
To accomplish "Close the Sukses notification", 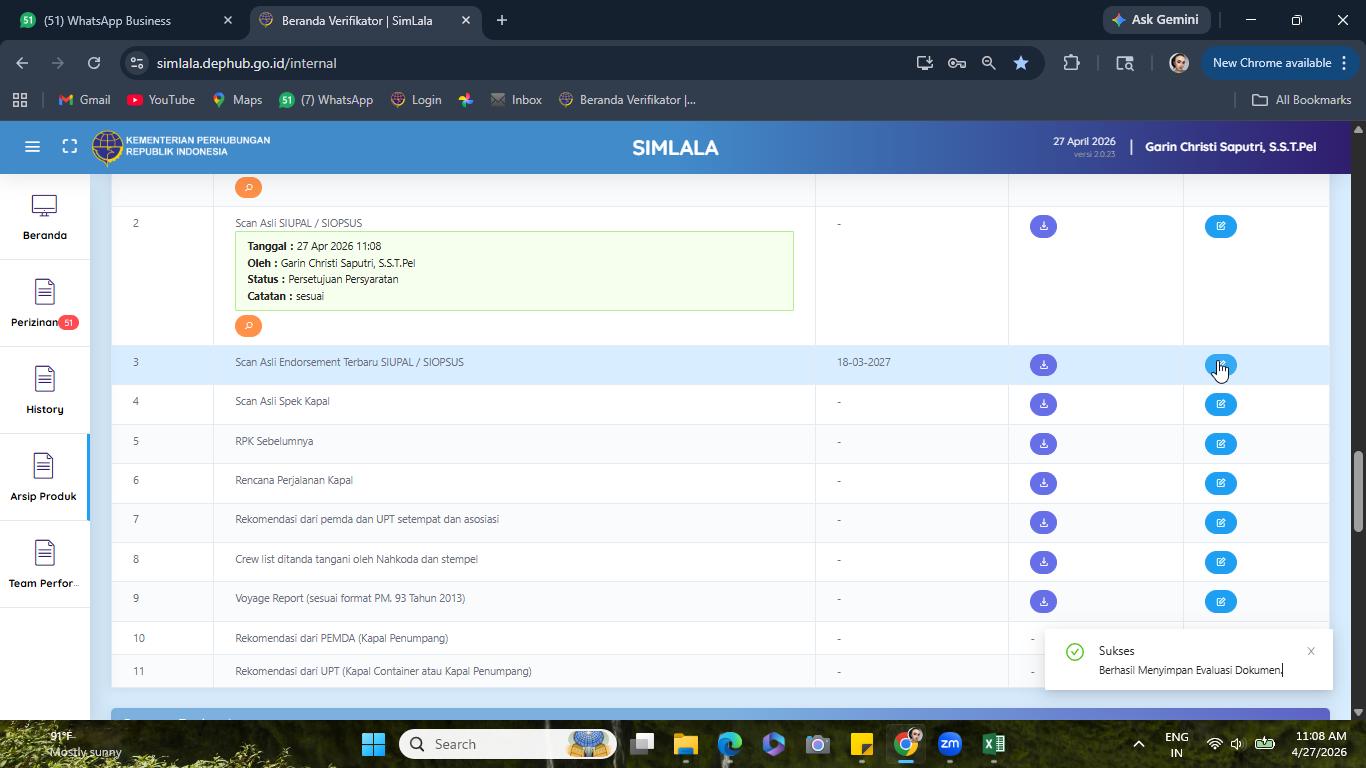I will tap(1310, 651).
